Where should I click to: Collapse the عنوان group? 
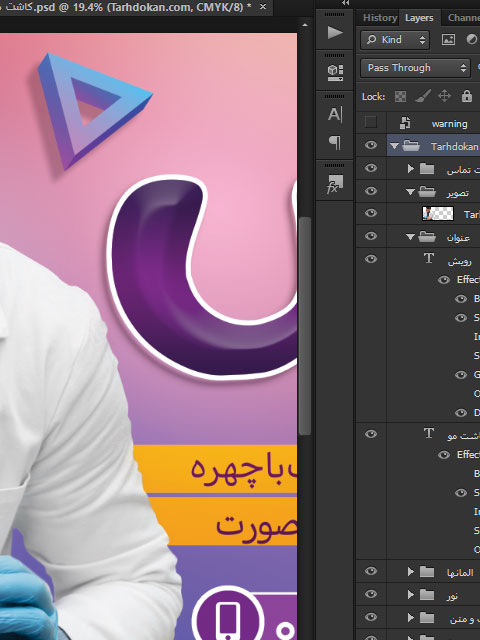point(411,237)
